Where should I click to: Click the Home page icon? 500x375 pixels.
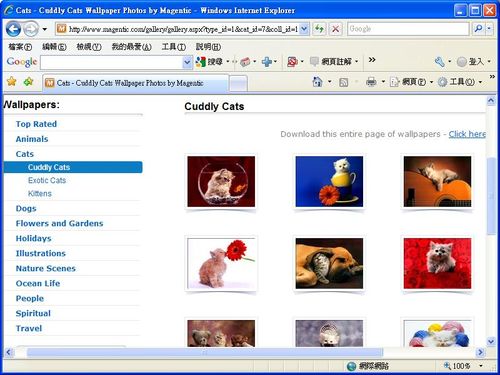[318, 82]
